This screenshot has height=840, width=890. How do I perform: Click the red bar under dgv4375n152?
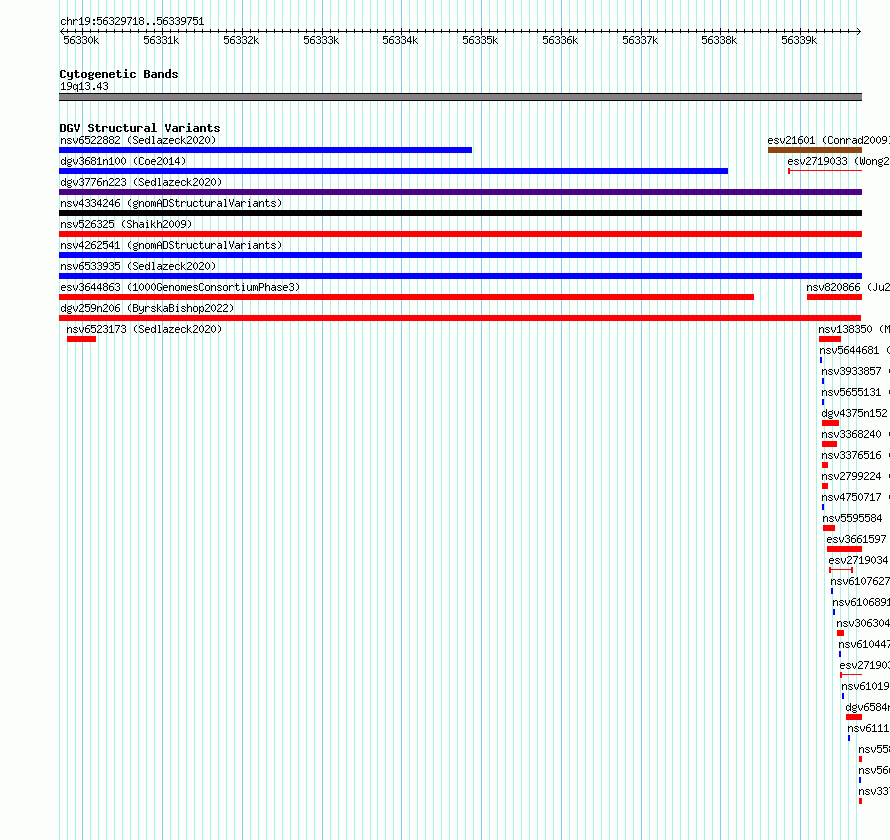coord(830,423)
